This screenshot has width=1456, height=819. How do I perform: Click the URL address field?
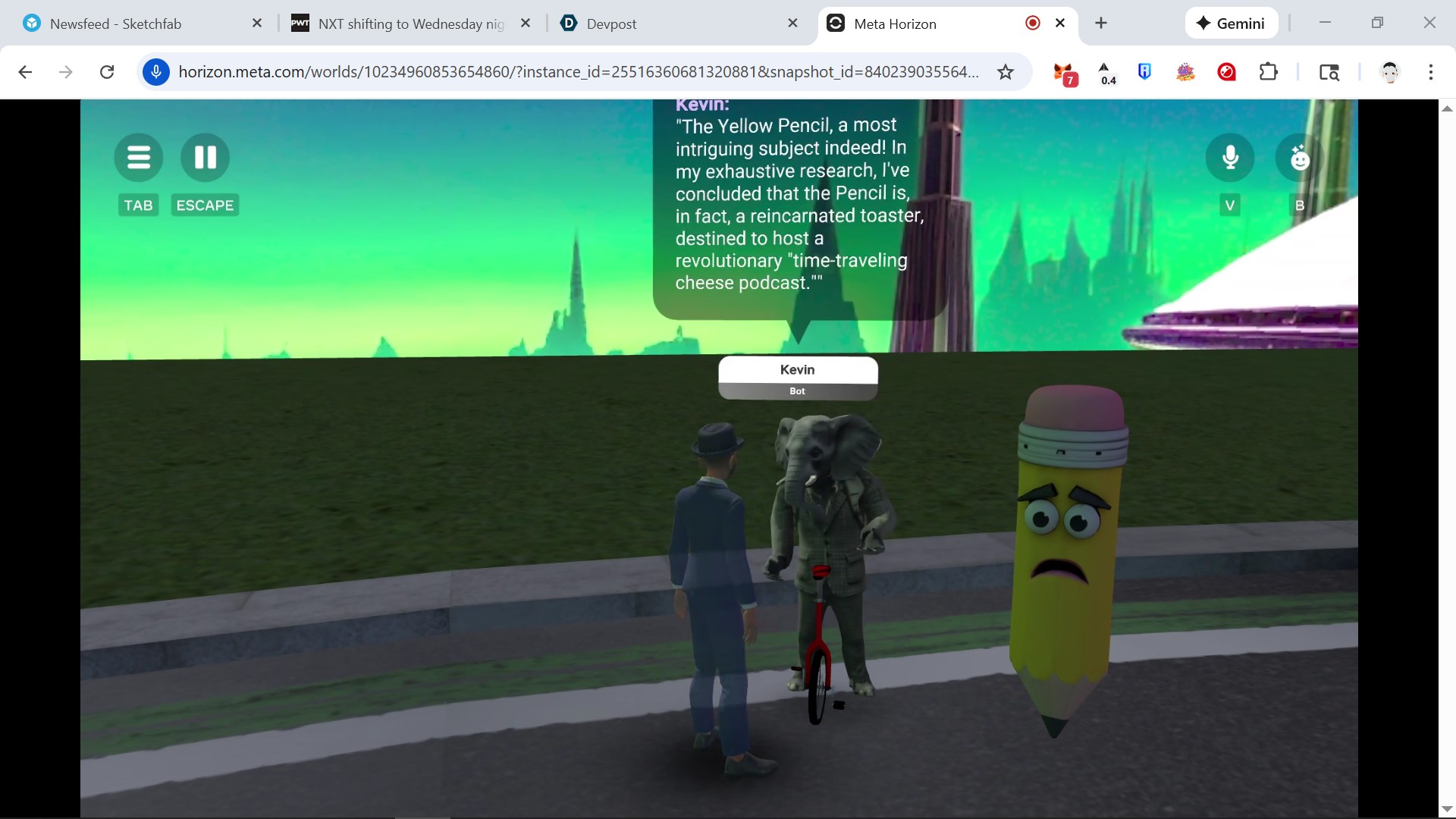tap(576, 72)
